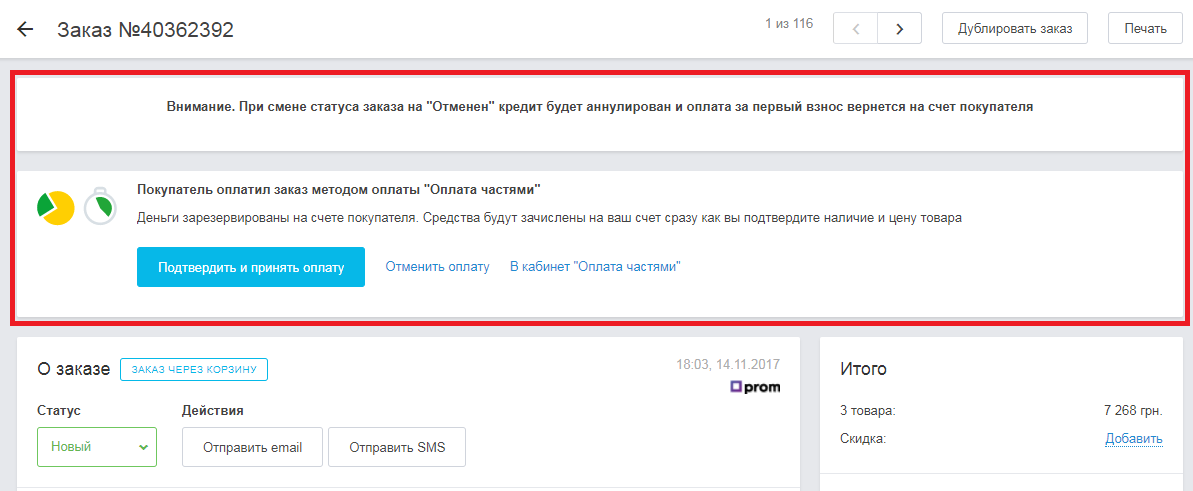This screenshot has height=491, width=1193.
Task: Click the Итого heading
Action: tap(864, 369)
